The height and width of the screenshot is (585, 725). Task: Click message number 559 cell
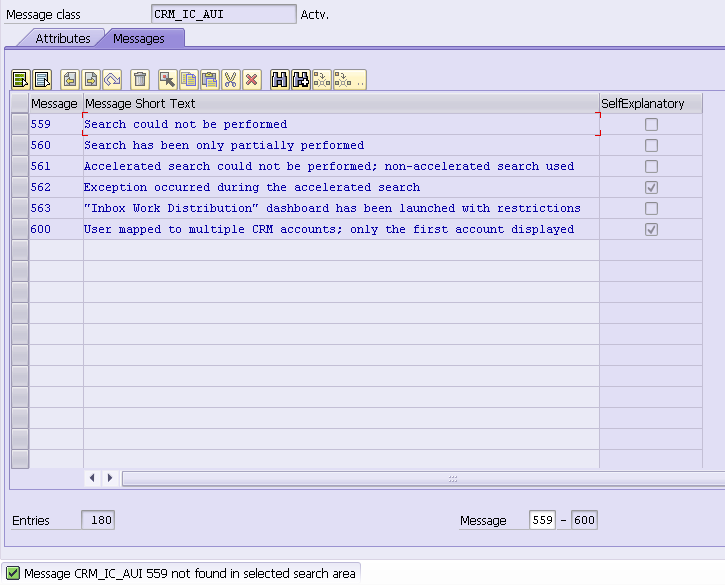coord(56,124)
